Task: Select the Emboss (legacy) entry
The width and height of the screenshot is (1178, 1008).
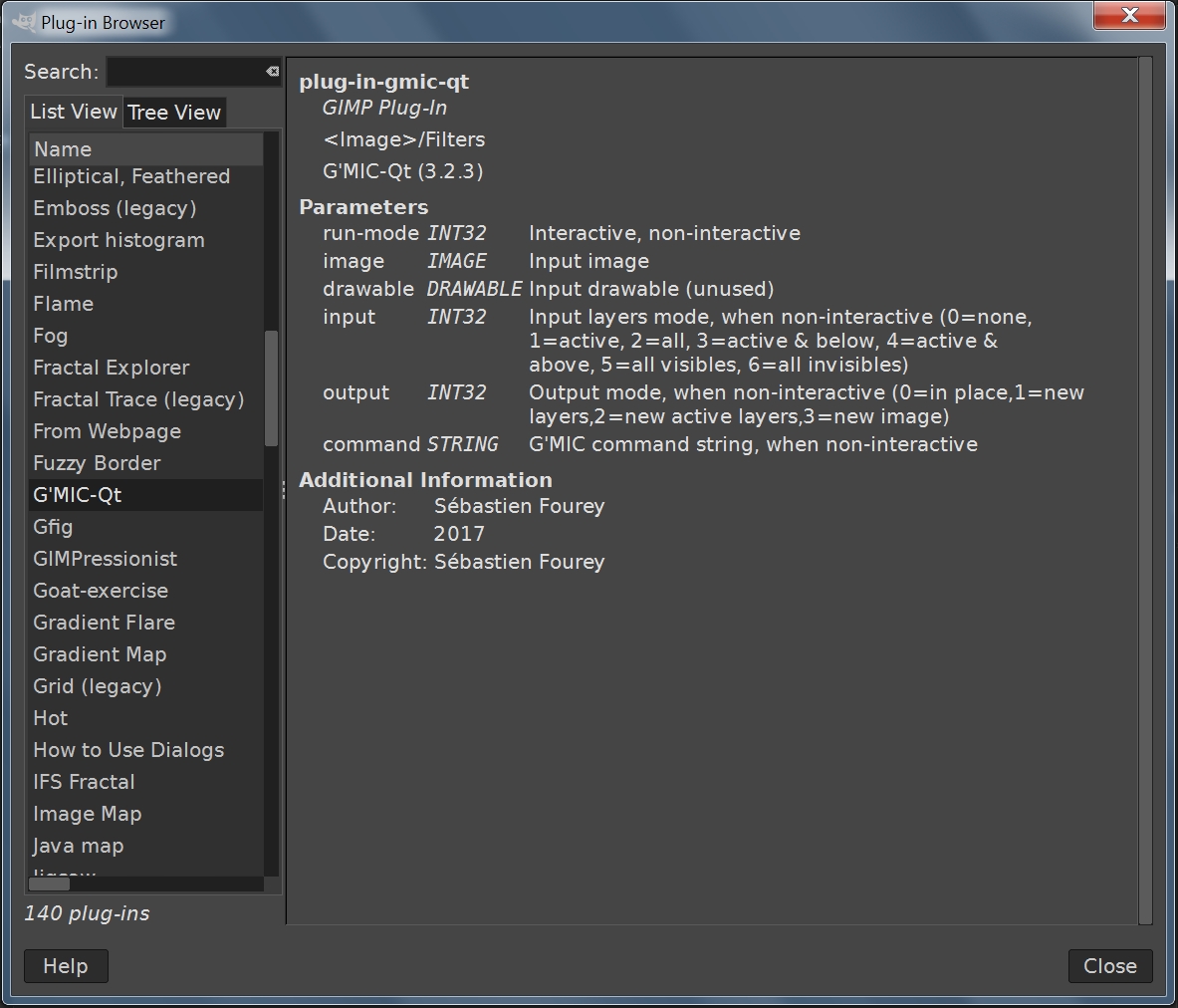Action: point(146,208)
